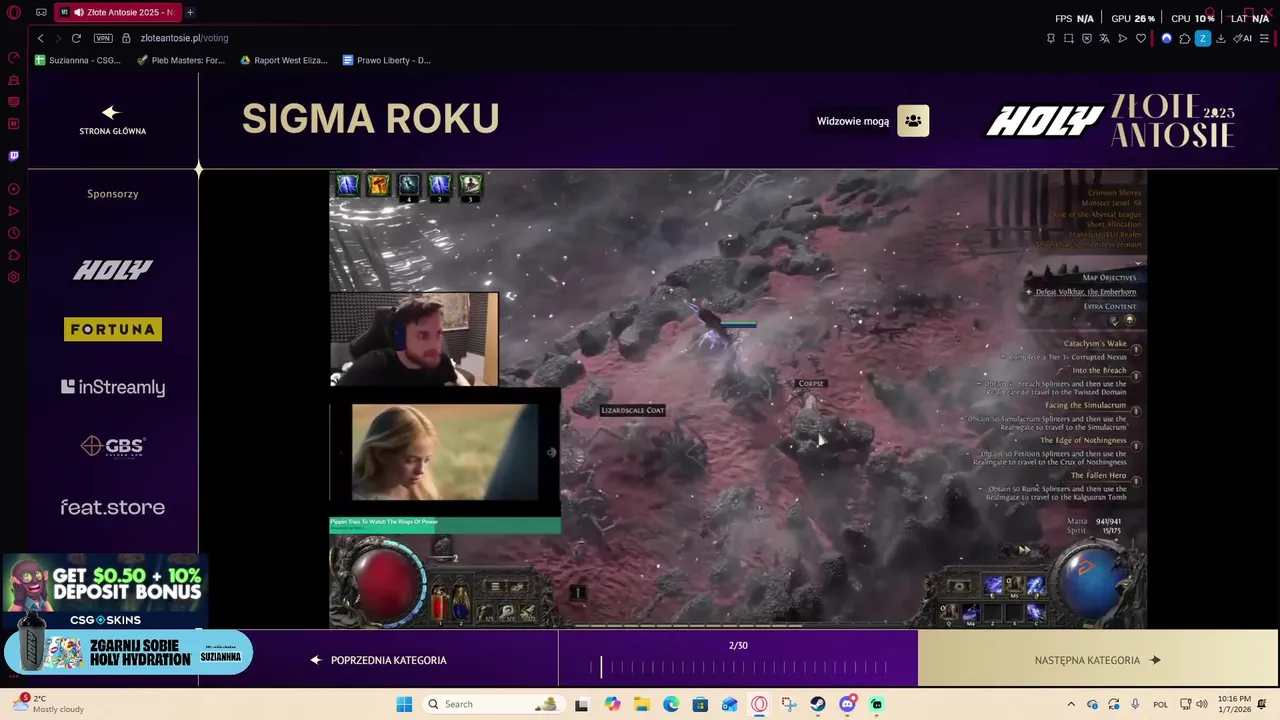Open Windows Start menu

point(404,704)
